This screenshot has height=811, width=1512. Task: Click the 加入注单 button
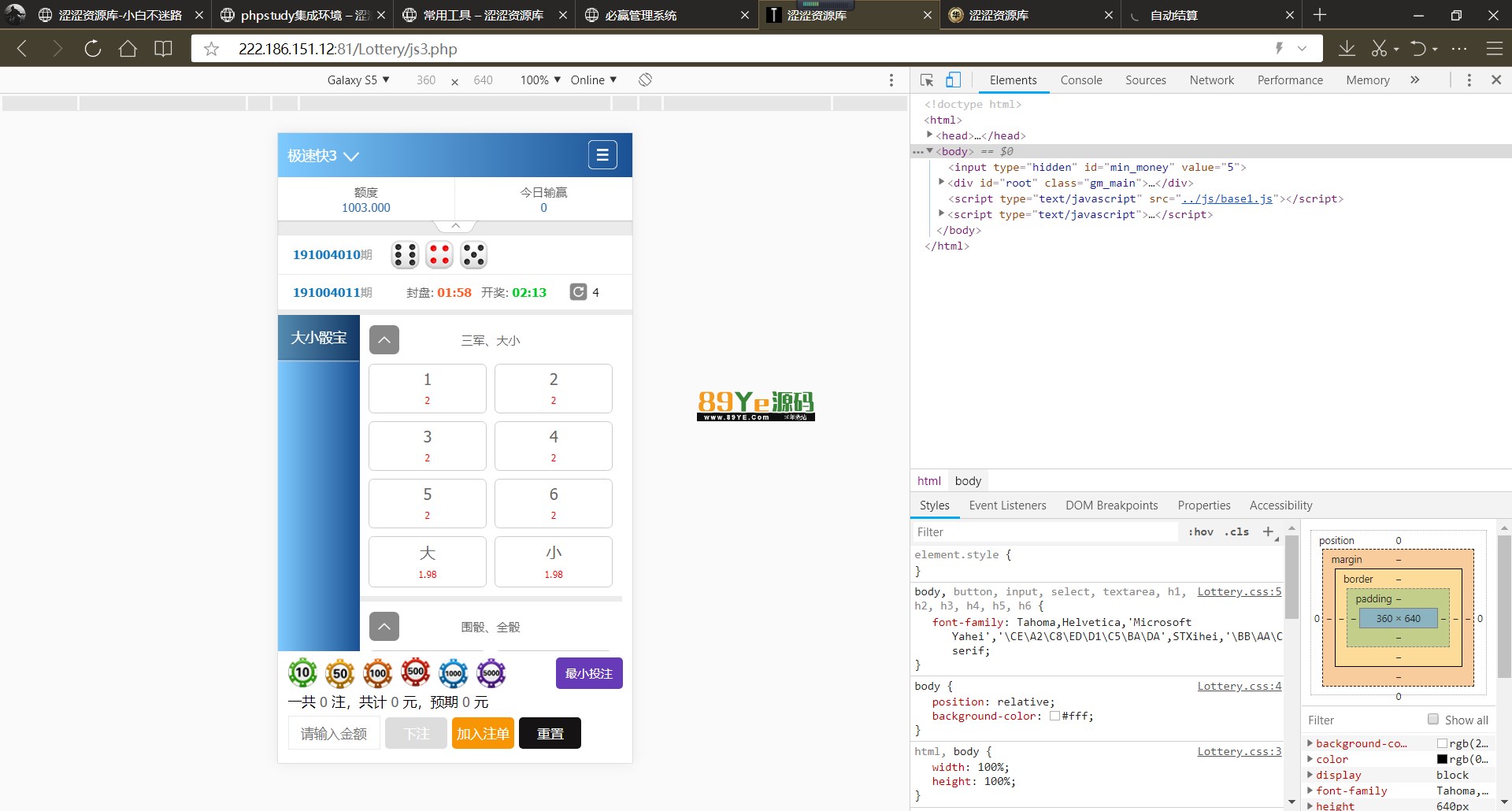pos(483,733)
